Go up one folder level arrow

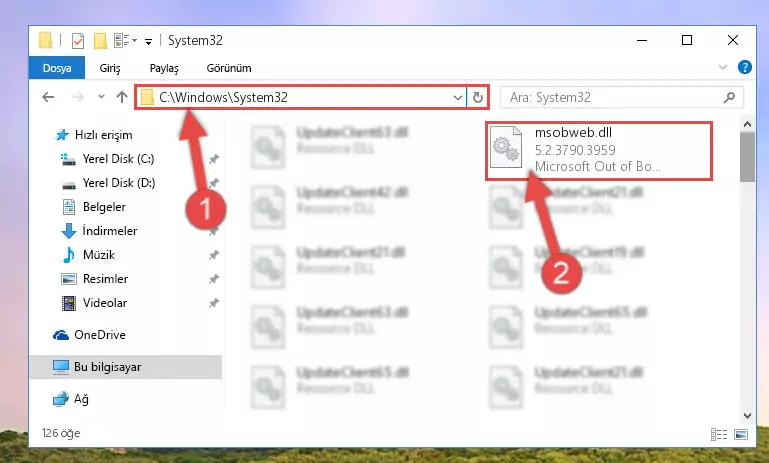coord(122,97)
